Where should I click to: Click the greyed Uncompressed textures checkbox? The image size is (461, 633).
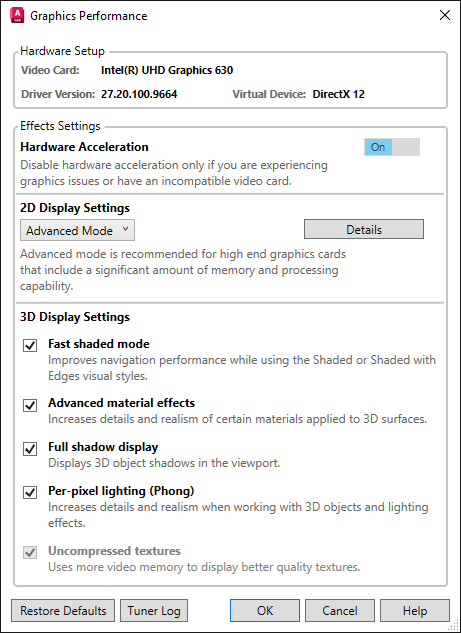(30, 553)
